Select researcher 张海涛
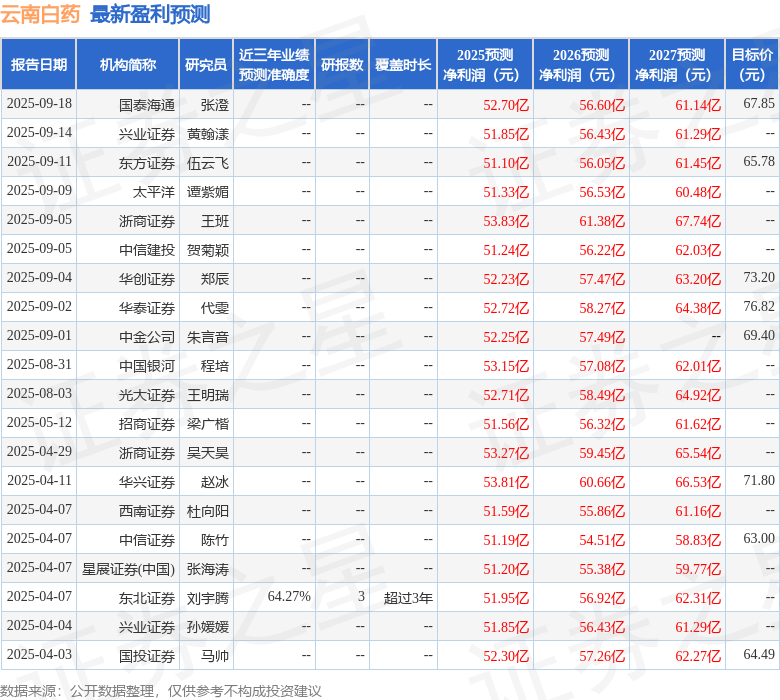 (x=208, y=569)
